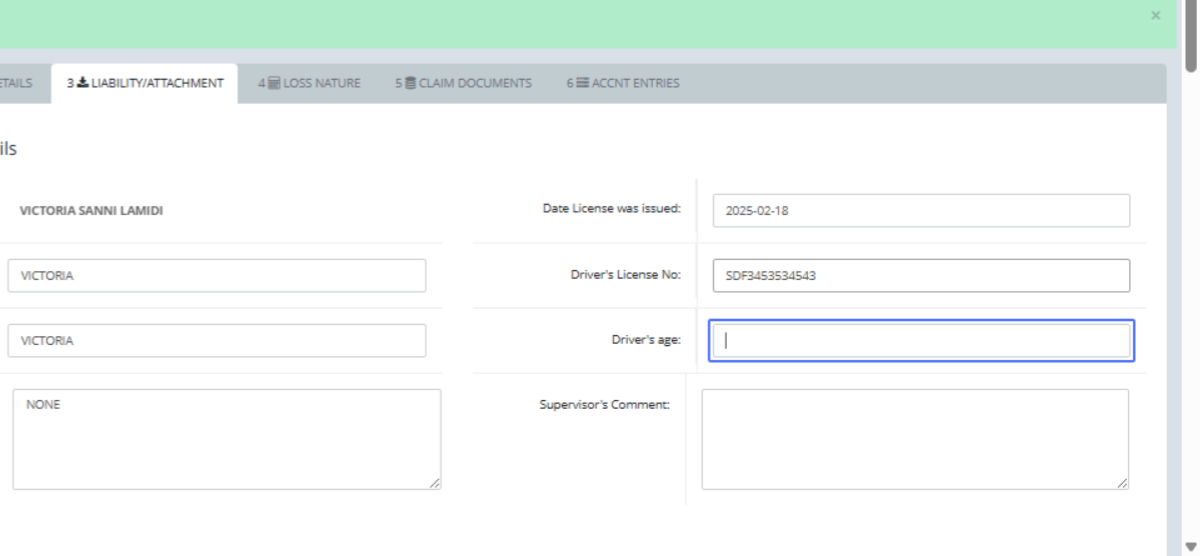Image resolution: width=1200 pixels, height=556 pixels.
Task: Focus the Driver's License No input
Action: click(920, 276)
